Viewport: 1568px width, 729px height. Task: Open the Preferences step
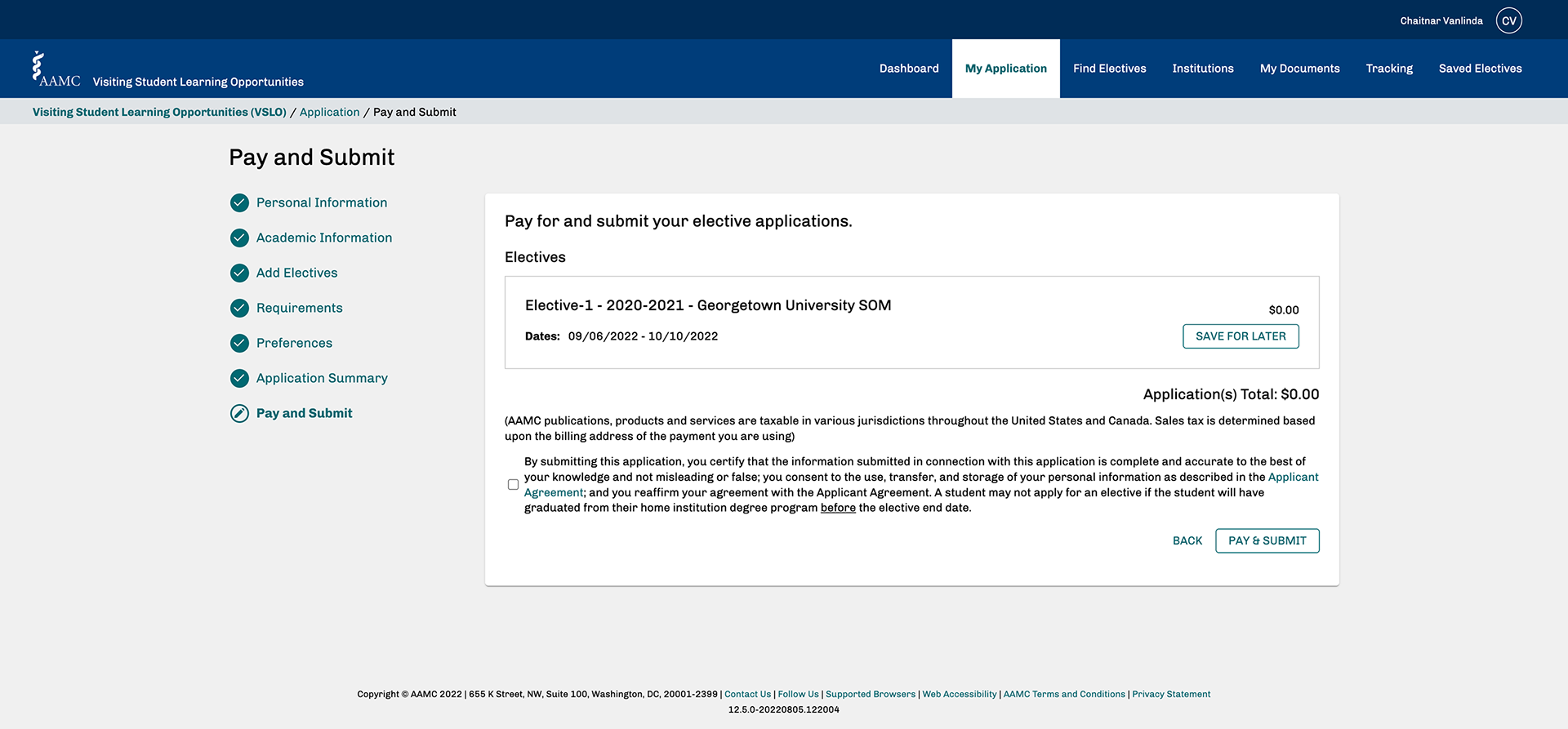pos(294,343)
